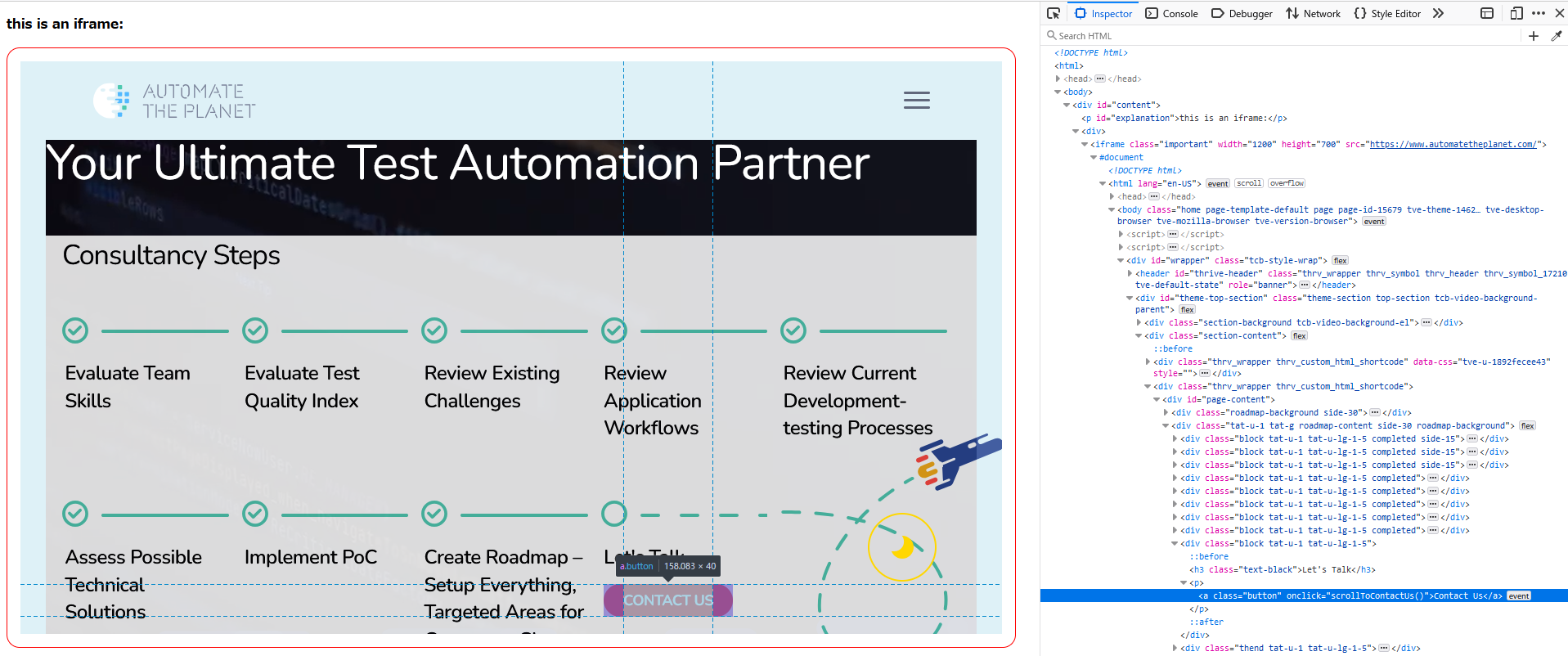The image size is (1568, 656).
Task: Show more devtools tabs with the double chevron
Action: coord(1439,13)
